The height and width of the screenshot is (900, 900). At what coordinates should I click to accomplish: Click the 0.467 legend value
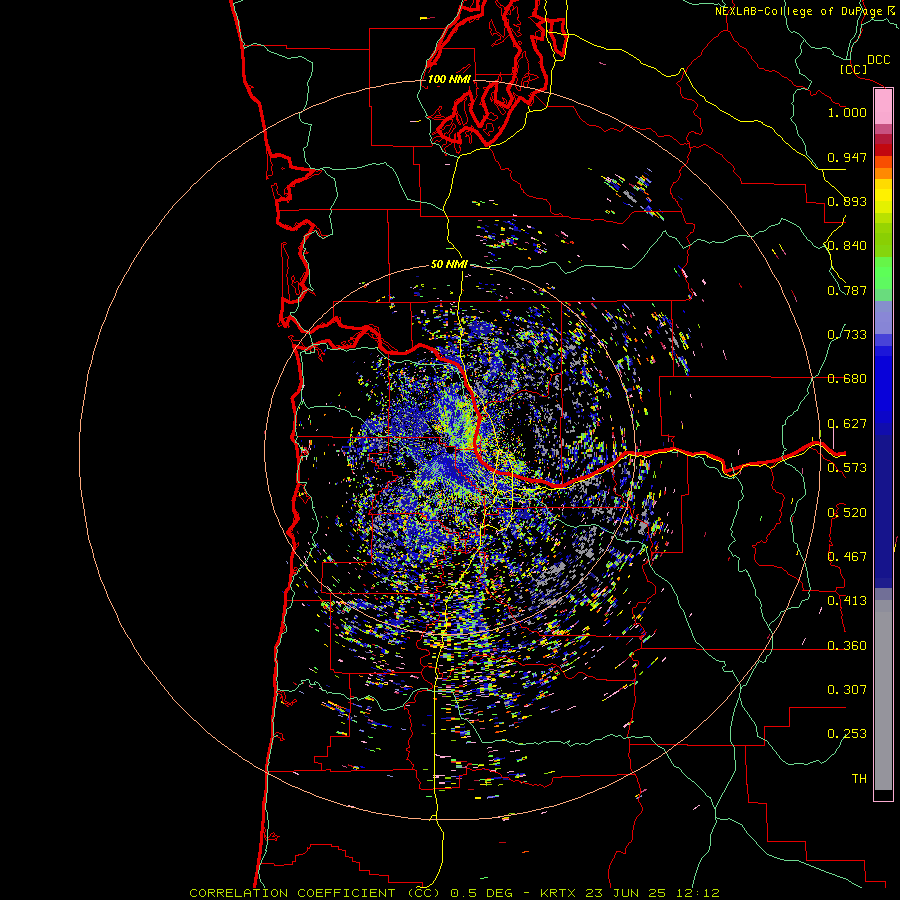click(x=847, y=557)
